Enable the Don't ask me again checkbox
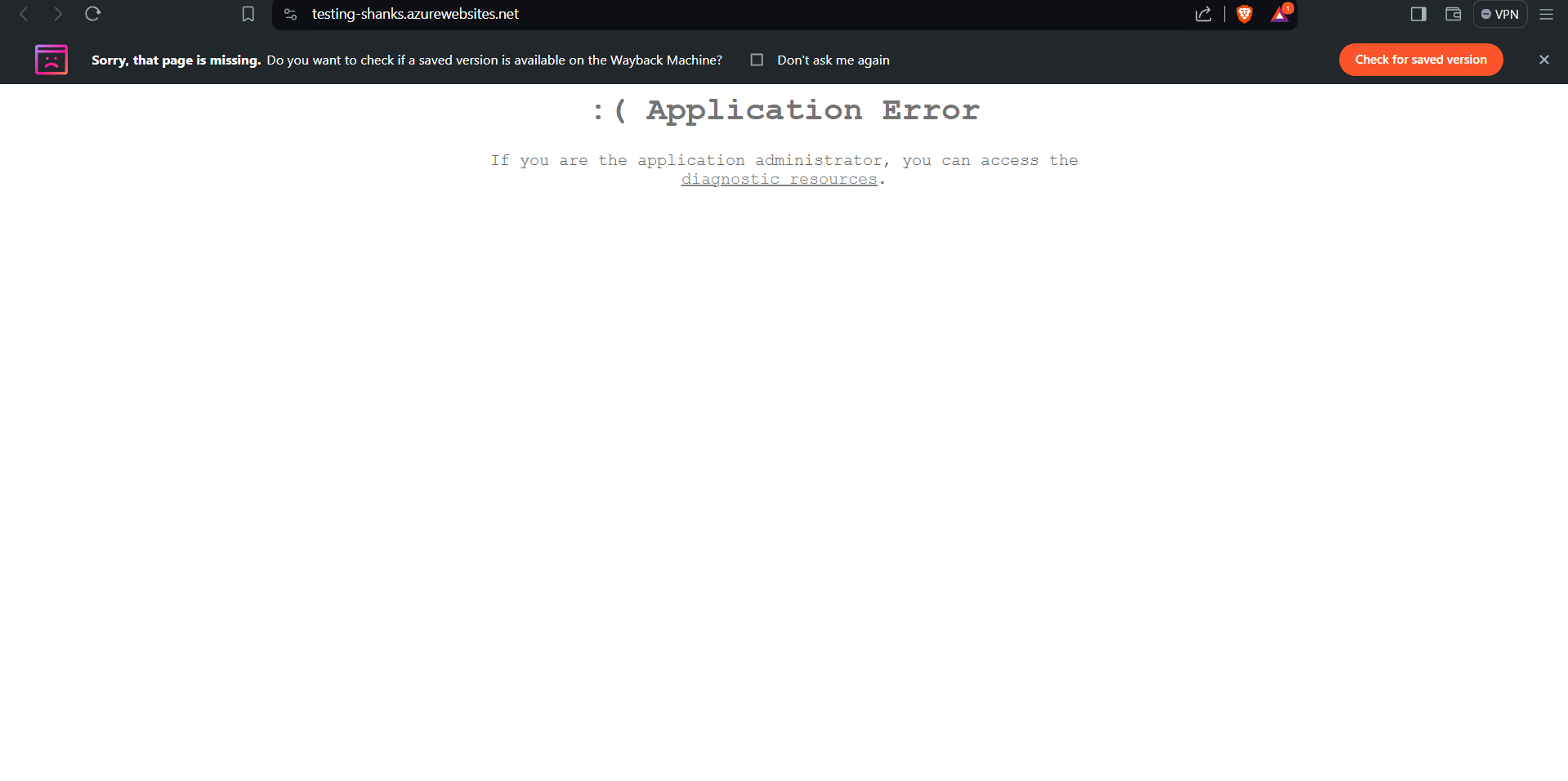1568x781 pixels. 757,60
